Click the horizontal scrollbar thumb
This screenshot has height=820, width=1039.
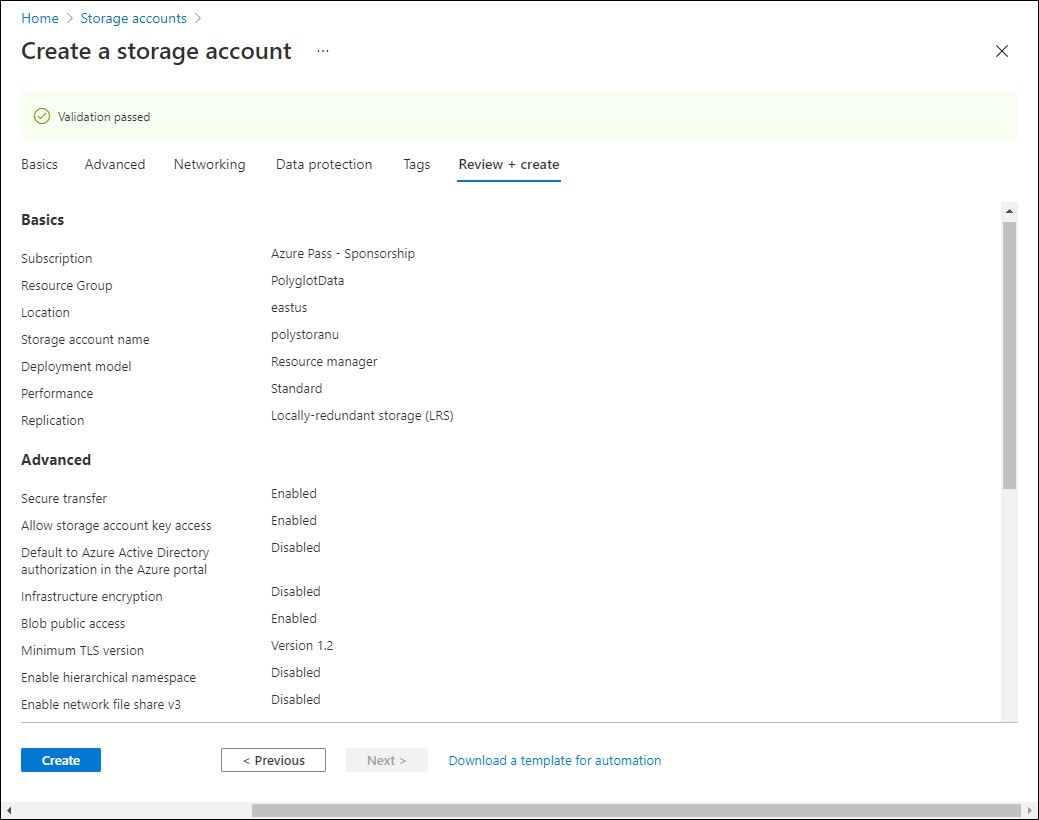(636, 810)
